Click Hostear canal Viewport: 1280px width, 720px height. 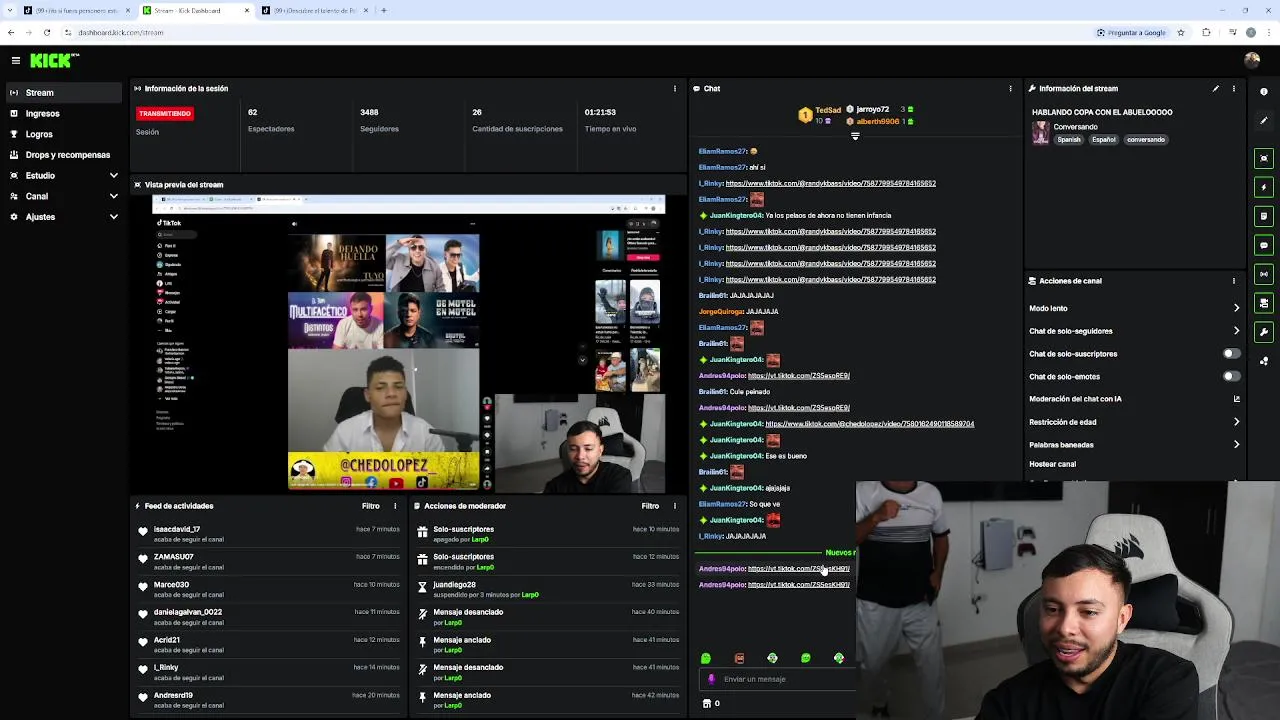[1052, 464]
